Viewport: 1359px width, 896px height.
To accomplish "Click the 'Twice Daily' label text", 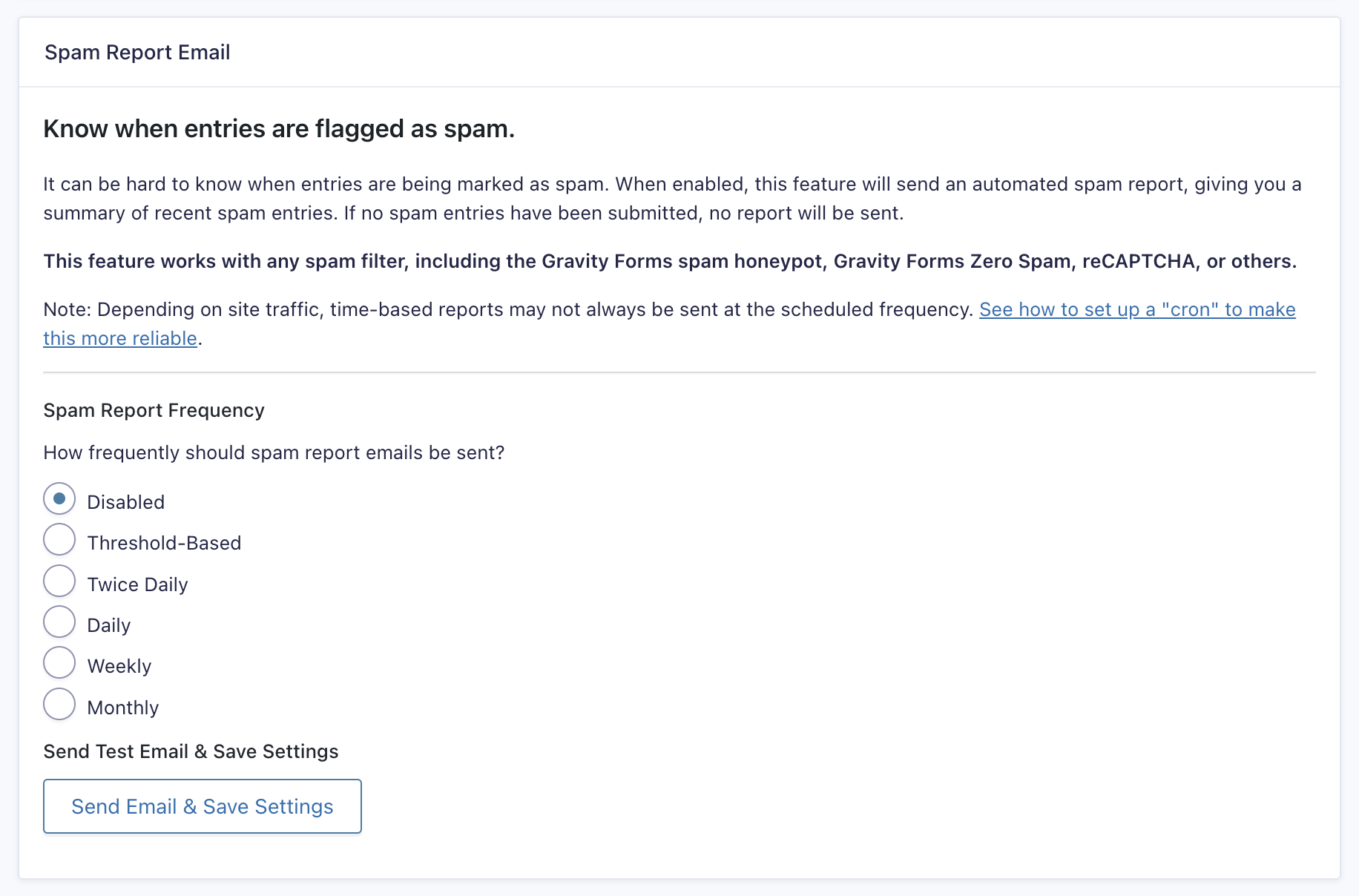I will pyautogui.click(x=137, y=584).
